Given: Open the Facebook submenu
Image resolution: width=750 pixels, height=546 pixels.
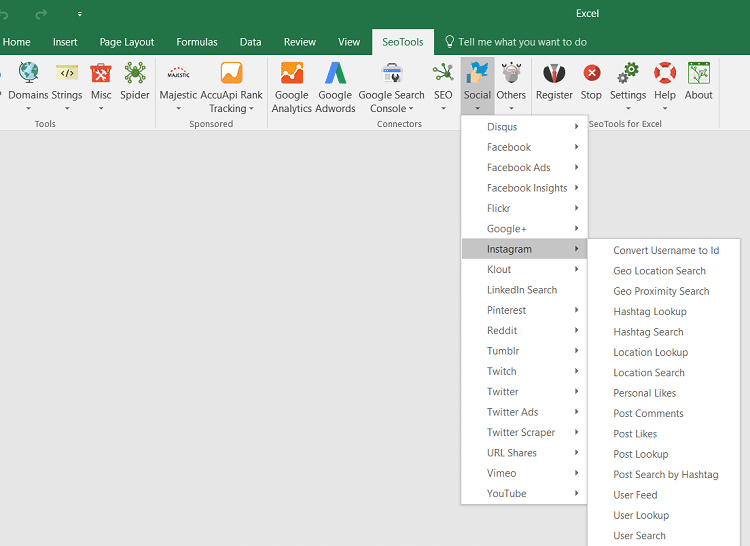Looking at the screenshot, I should tap(524, 147).
